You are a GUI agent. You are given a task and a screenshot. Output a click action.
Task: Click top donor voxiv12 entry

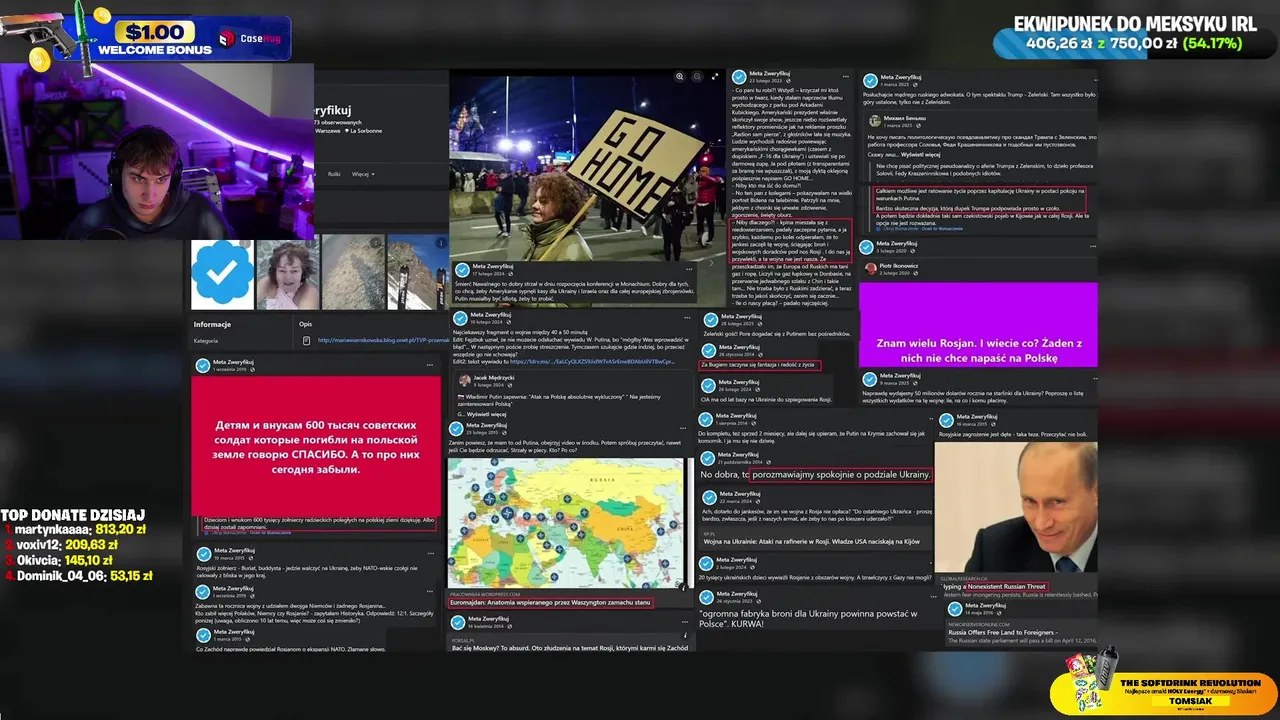coord(61,545)
